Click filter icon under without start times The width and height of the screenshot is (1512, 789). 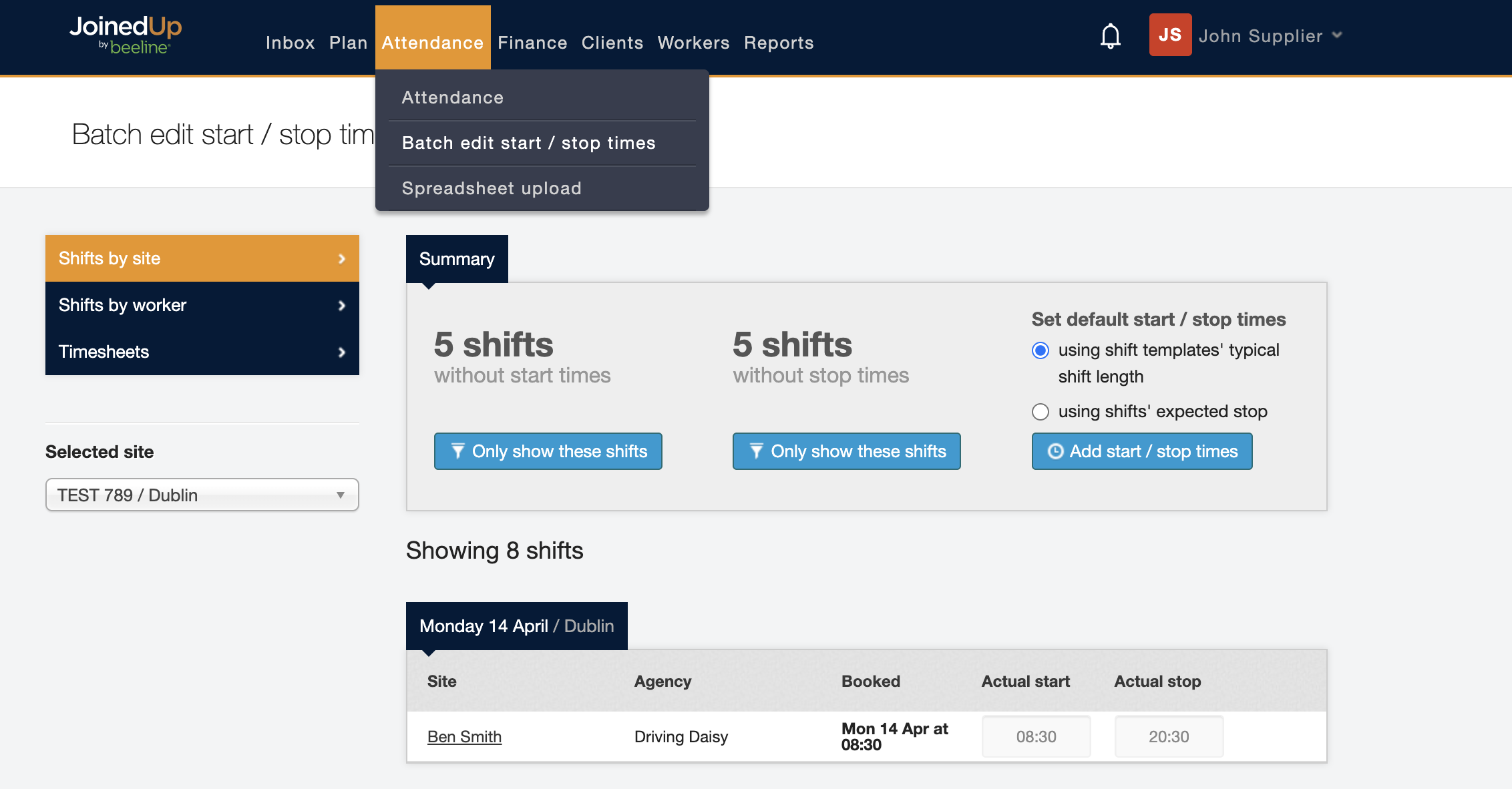click(457, 451)
